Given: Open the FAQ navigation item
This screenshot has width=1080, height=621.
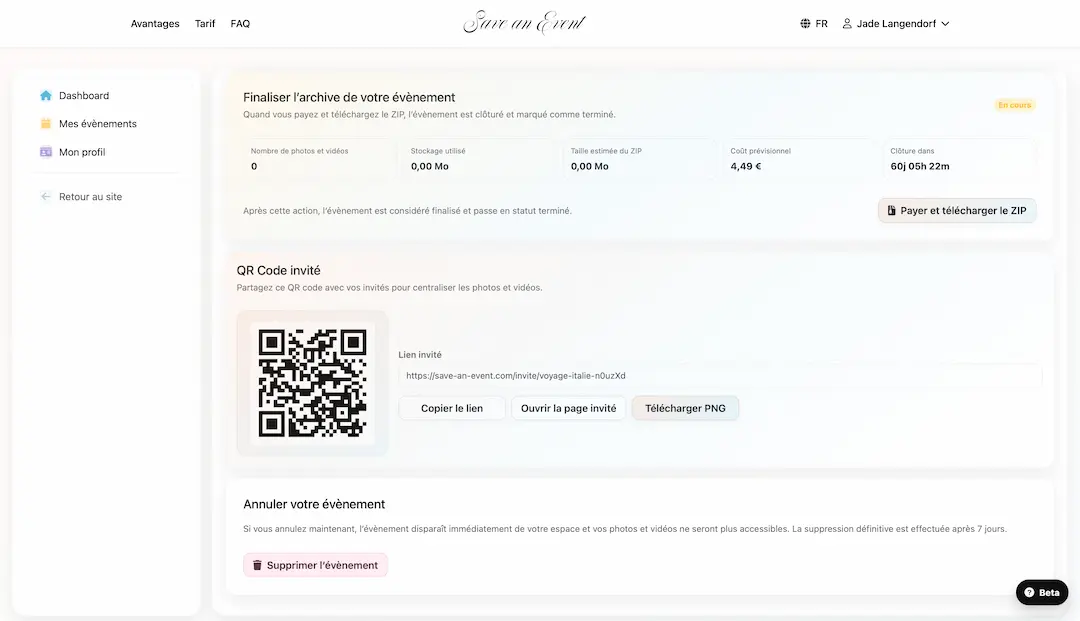Looking at the screenshot, I should [240, 23].
